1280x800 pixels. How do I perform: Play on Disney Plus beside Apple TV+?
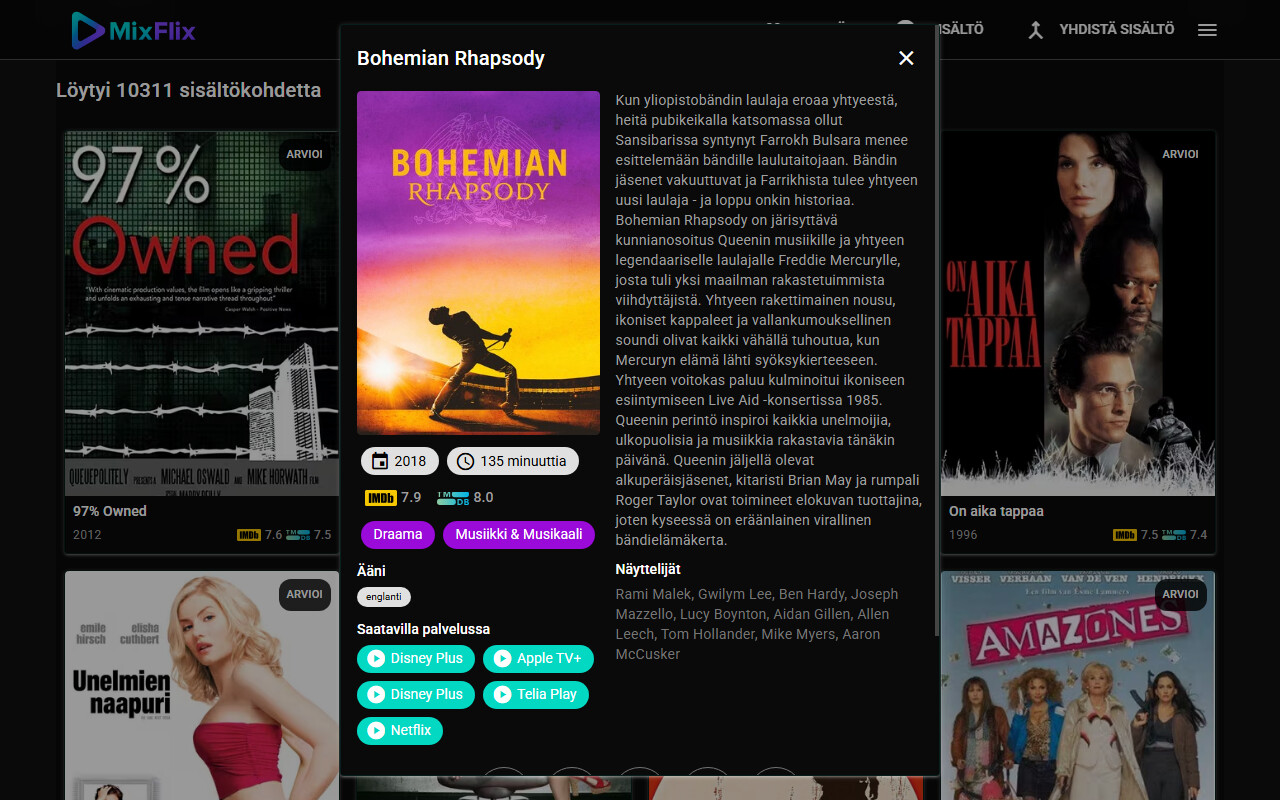click(416, 658)
